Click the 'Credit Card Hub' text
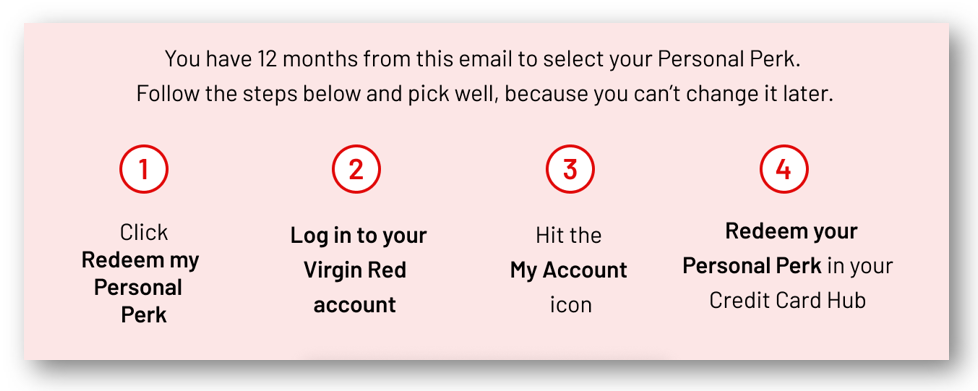Viewport: 978px width, 391px height. pyautogui.click(x=787, y=301)
